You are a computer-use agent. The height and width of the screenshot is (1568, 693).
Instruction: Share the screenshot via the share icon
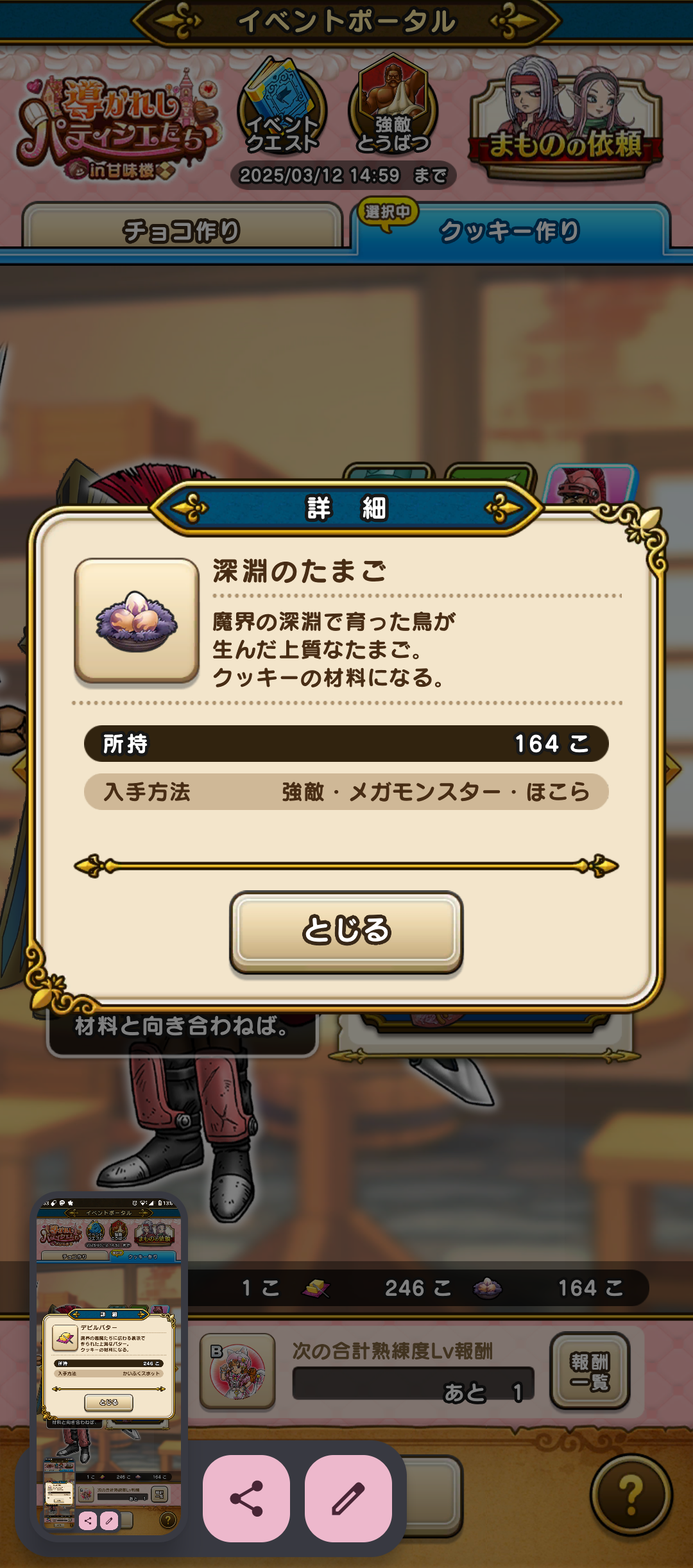point(246,1498)
